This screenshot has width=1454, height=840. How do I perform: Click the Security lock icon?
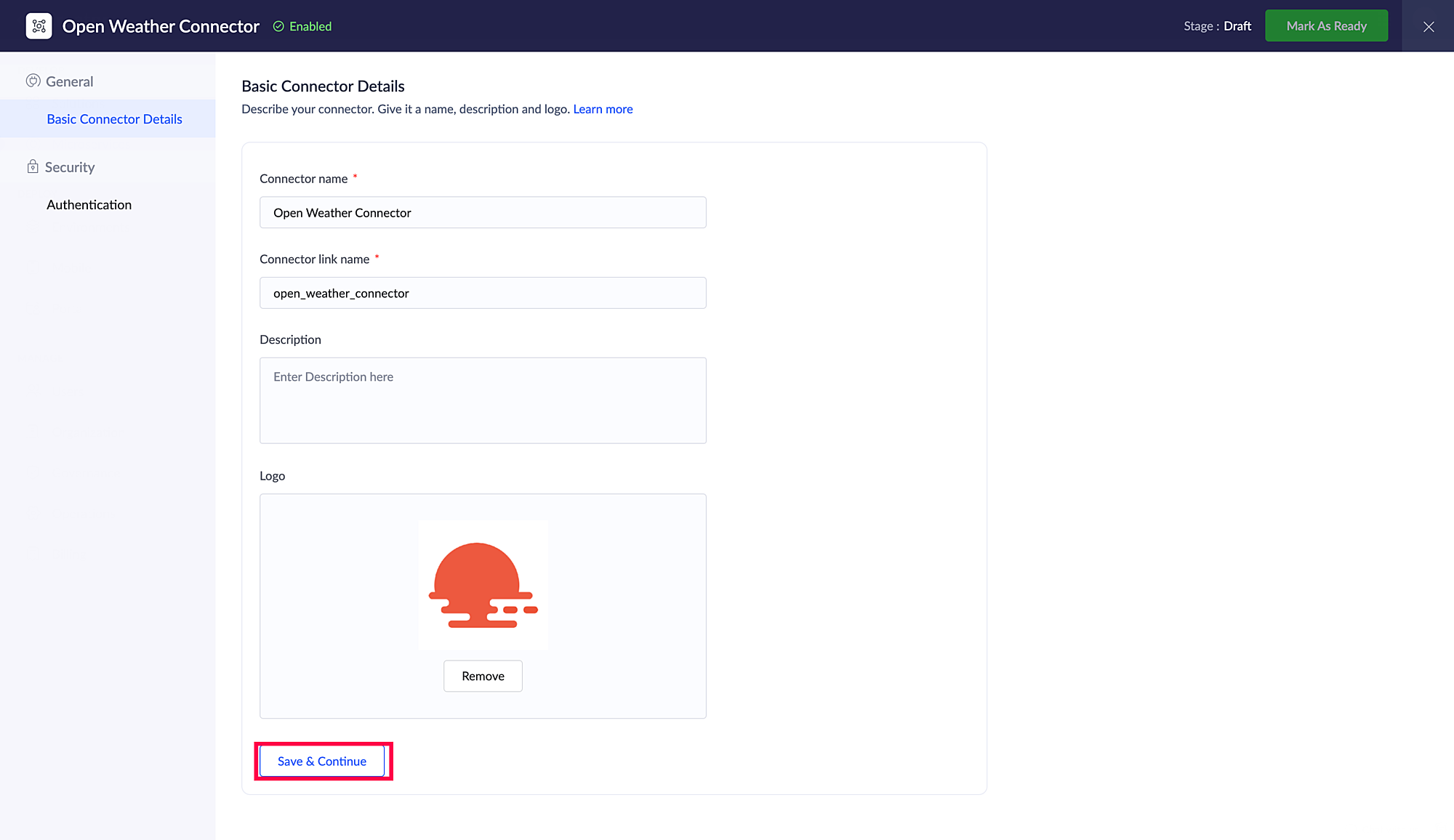33,166
